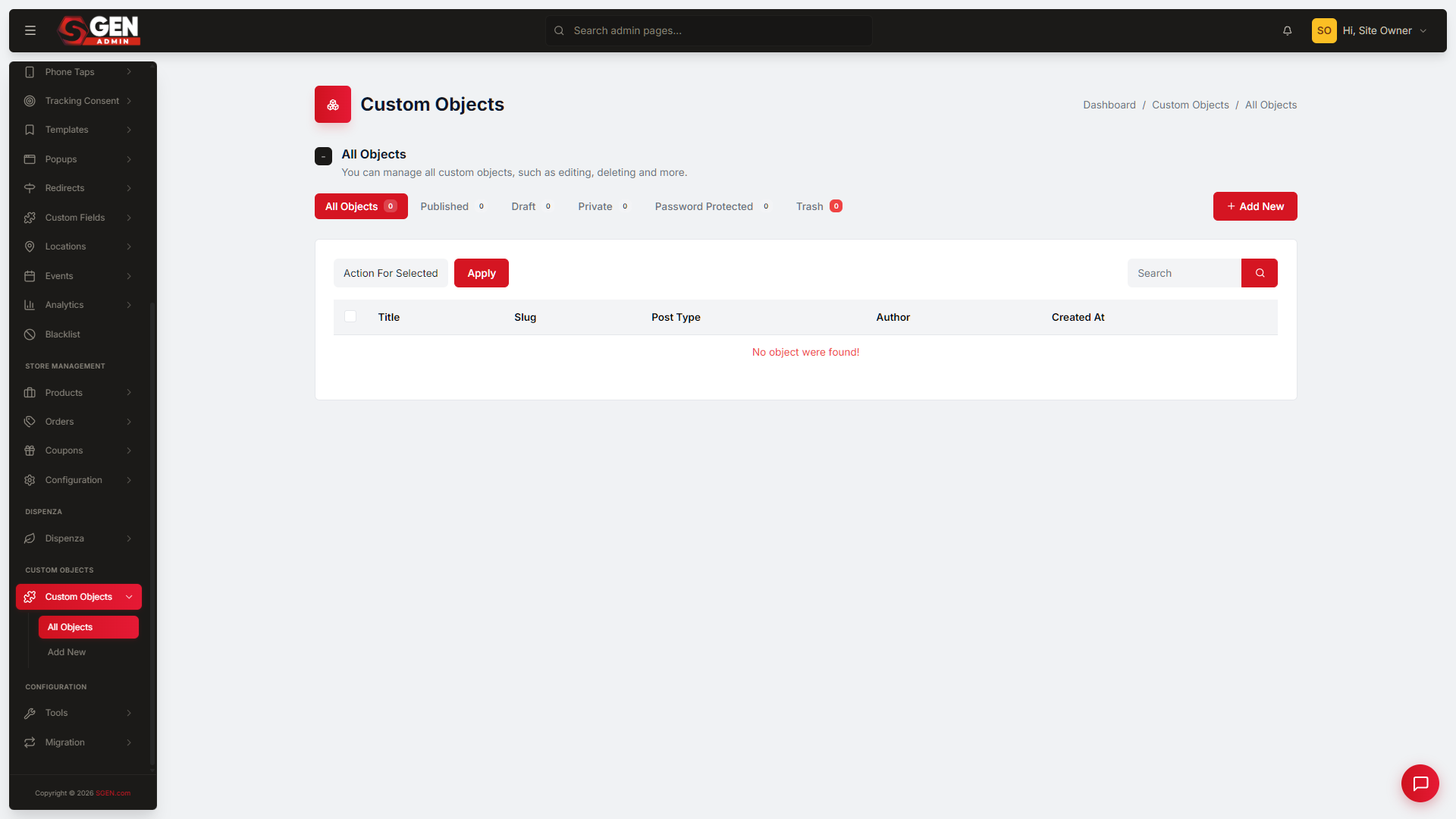Open the live chat bubble
The image size is (1456, 819).
click(x=1420, y=783)
